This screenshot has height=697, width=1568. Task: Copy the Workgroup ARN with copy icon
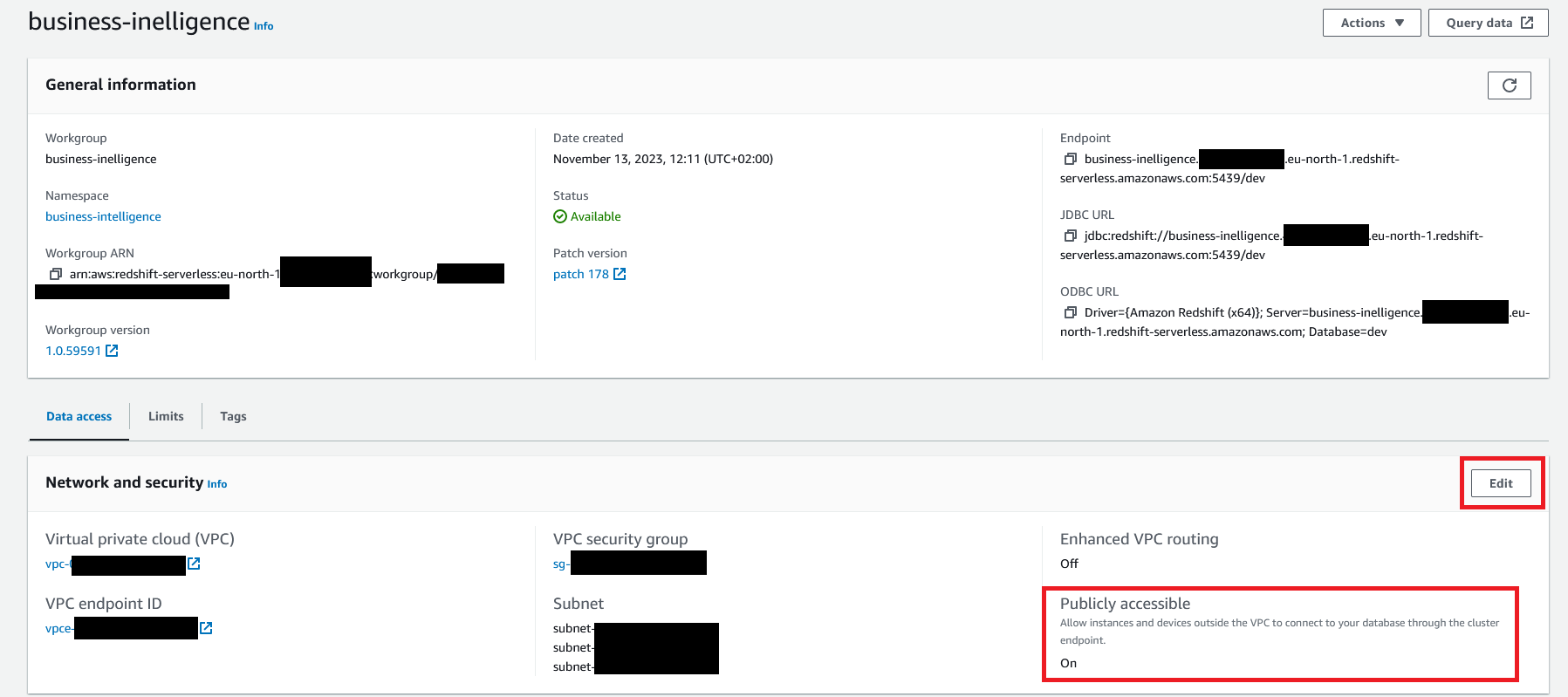tap(56, 274)
